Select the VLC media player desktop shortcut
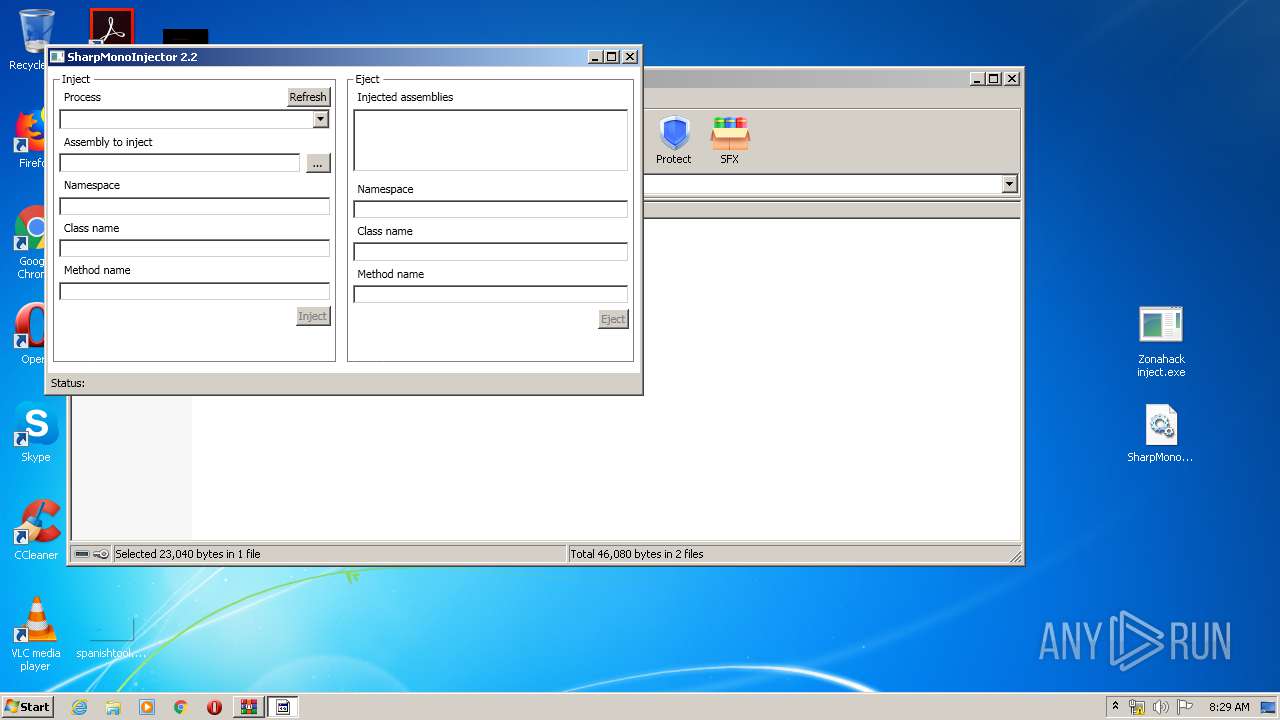The image size is (1280, 720). click(36, 634)
